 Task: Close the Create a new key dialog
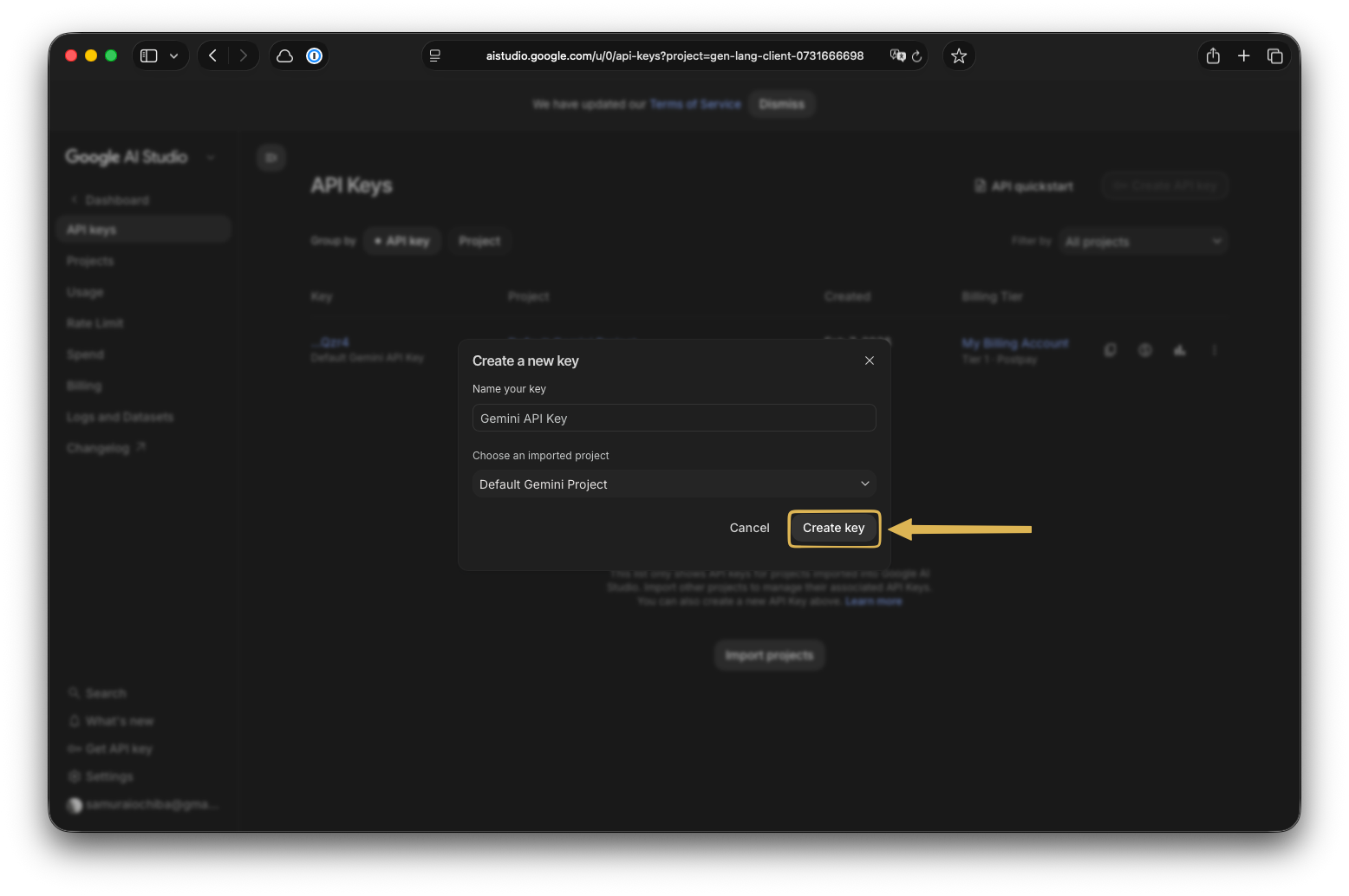coord(869,360)
